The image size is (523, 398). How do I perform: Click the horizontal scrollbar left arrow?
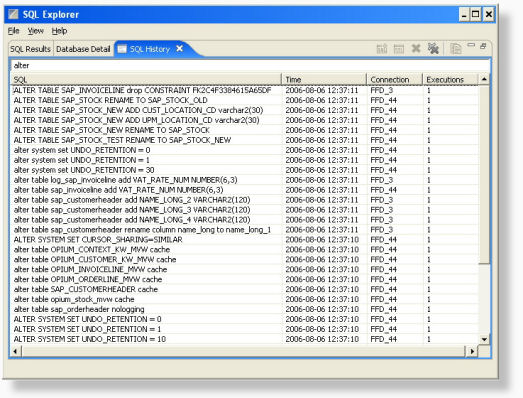coord(15,351)
